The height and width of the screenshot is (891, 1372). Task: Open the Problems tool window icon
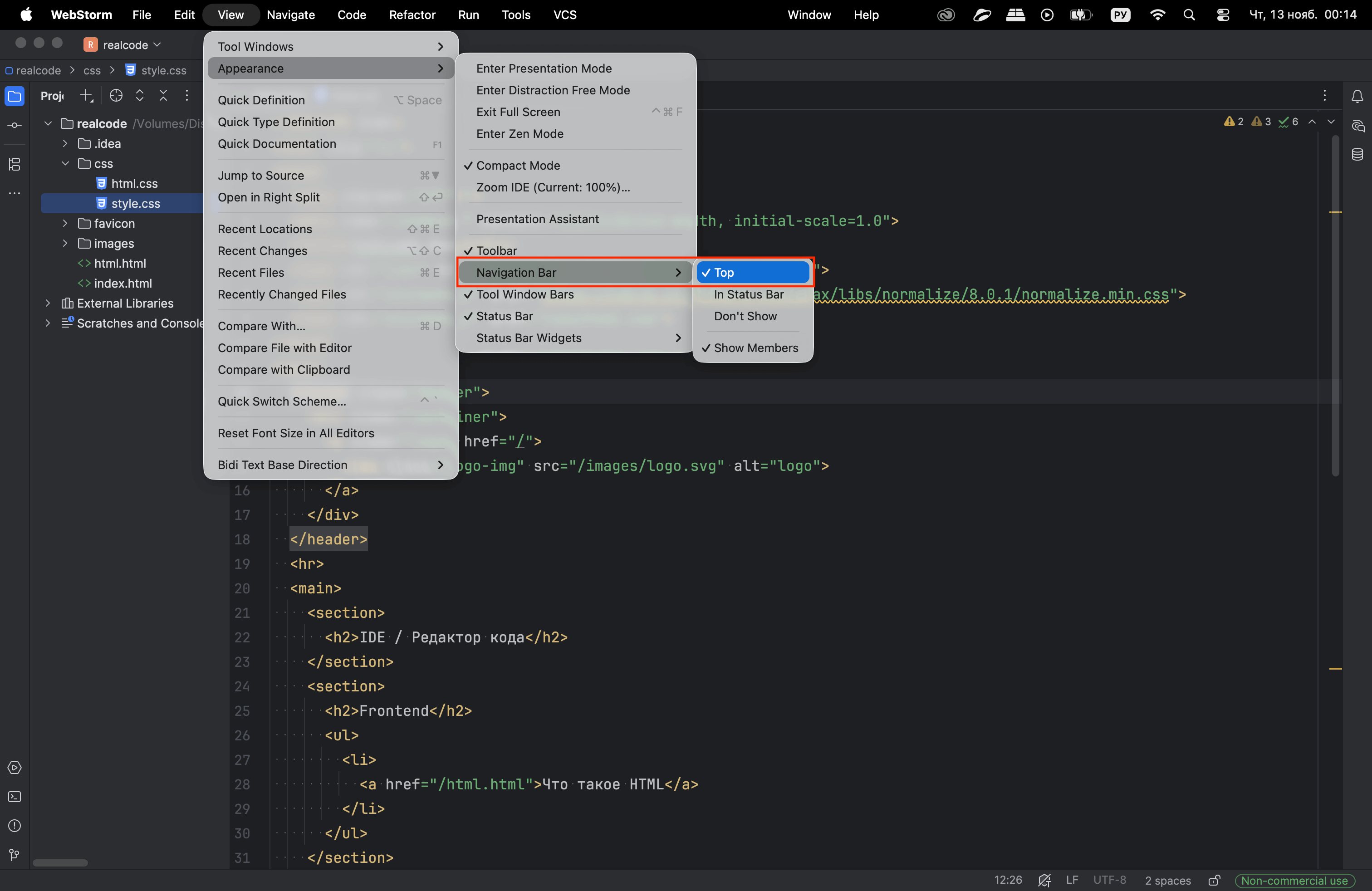(x=15, y=825)
